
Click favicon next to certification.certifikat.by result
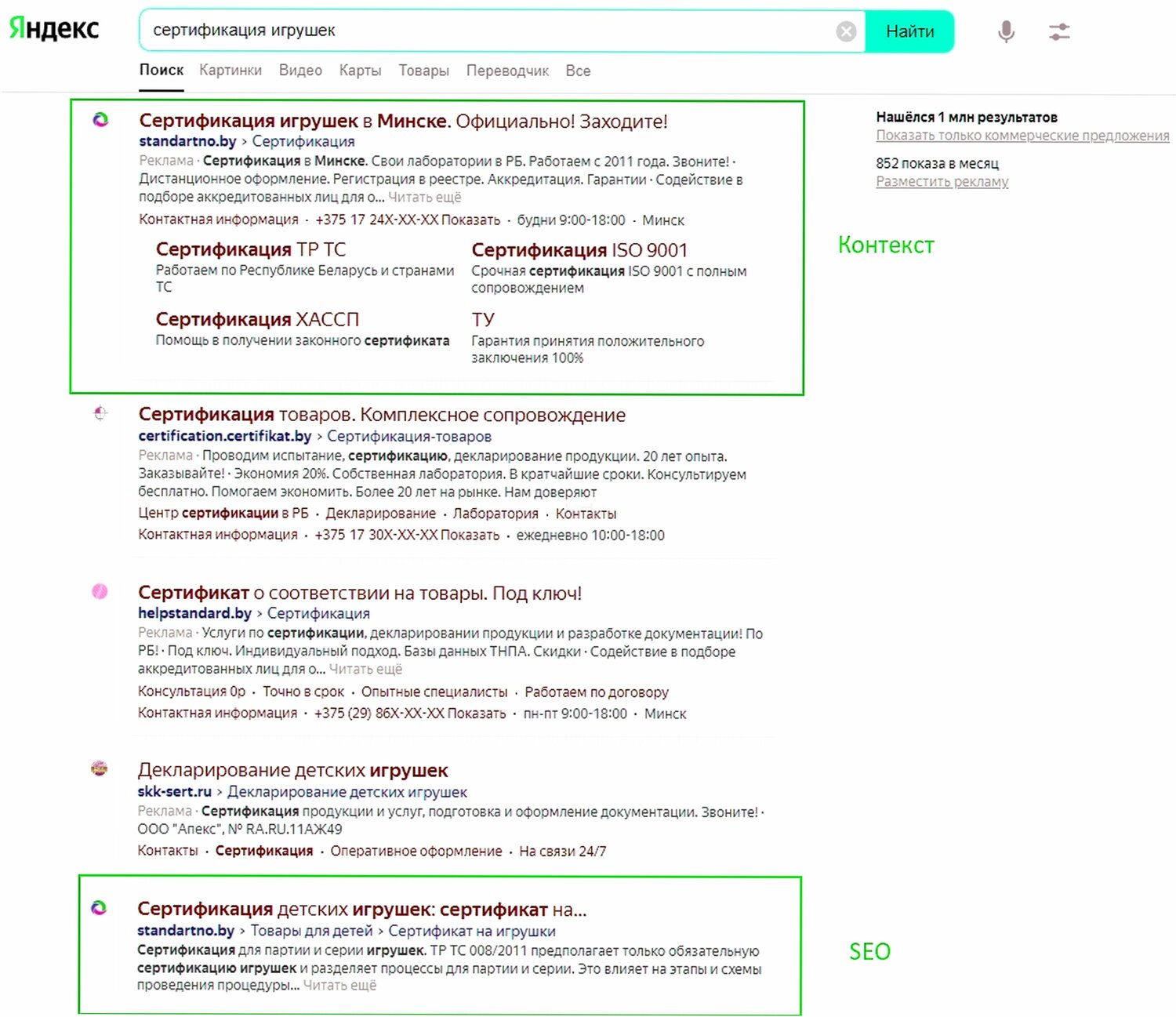tap(100, 413)
